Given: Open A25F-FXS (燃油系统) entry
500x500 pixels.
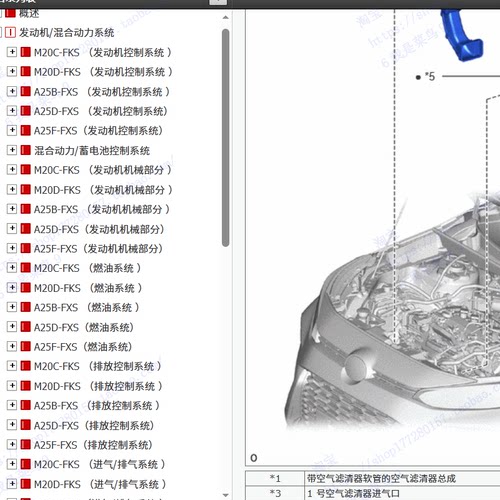Looking at the screenshot, I should pyautogui.click(x=83, y=347).
